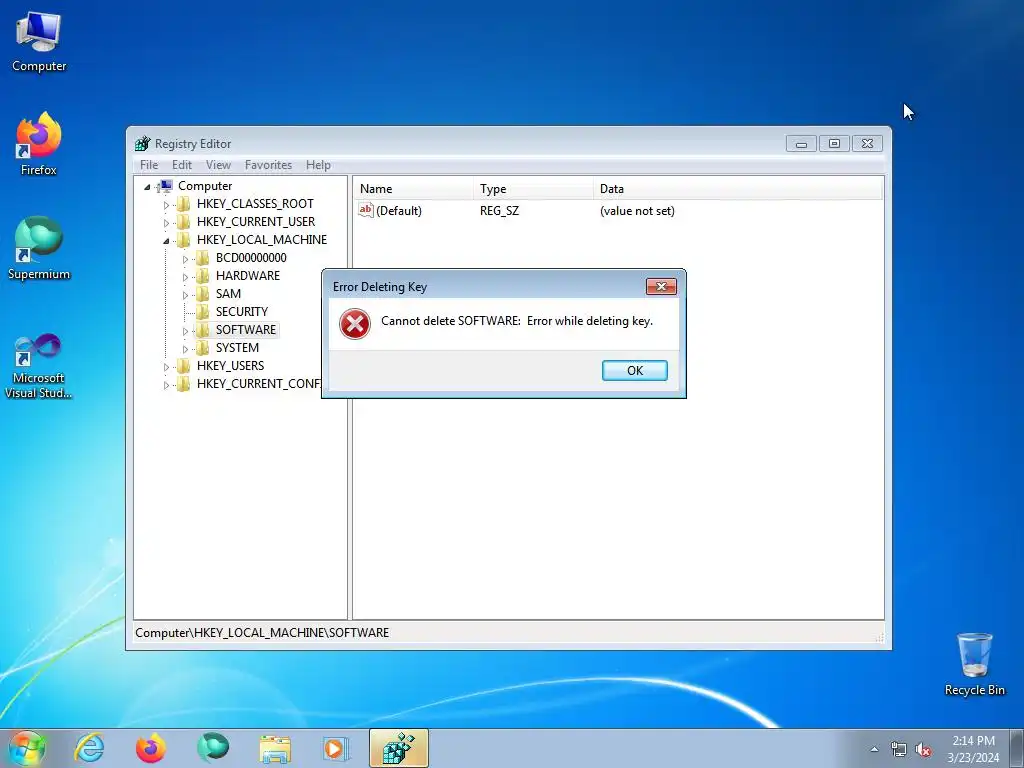Image resolution: width=1024 pixels, height=768 pixels.
Task: Select the HARDWARE folder icon
Action: pyautogui.click(x=203, y=276)
